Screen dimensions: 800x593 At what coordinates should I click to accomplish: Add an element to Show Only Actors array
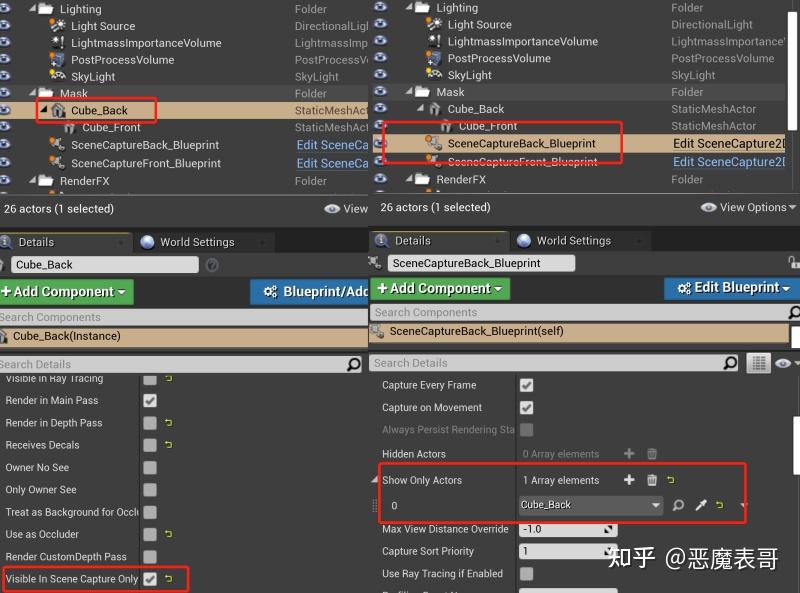(628, 479)
